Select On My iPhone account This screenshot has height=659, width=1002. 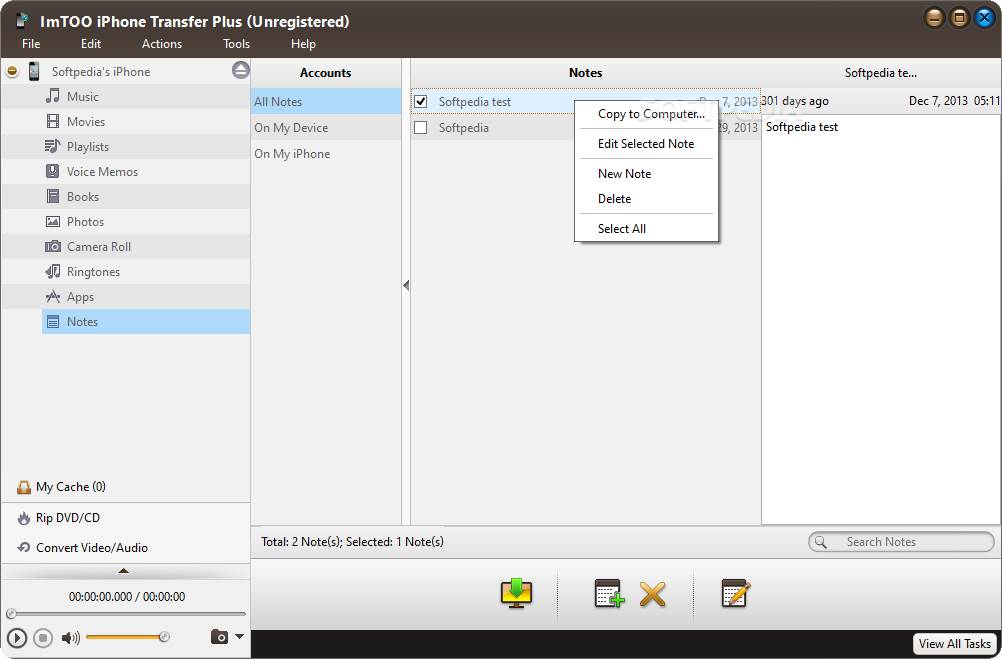[326, 153]
